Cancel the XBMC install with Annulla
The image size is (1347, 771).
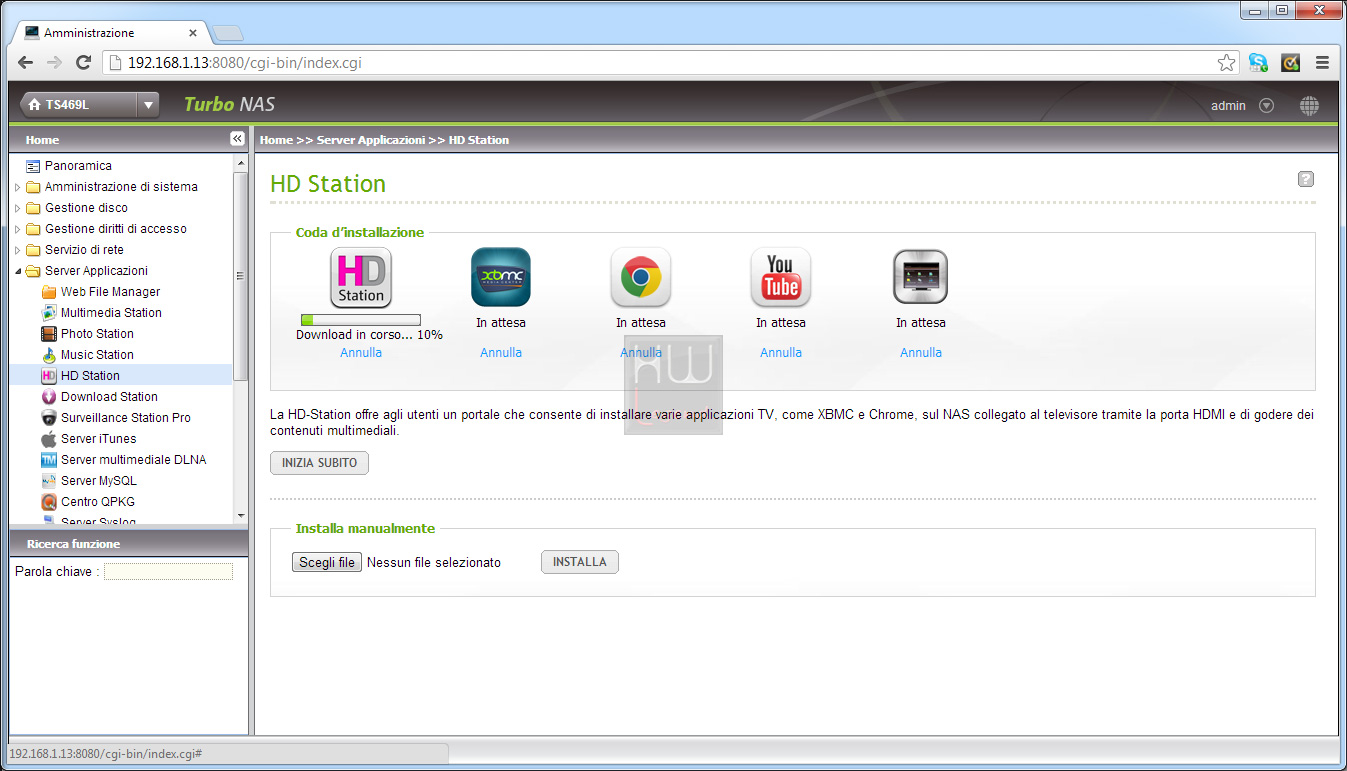click(x=501, y=353)
